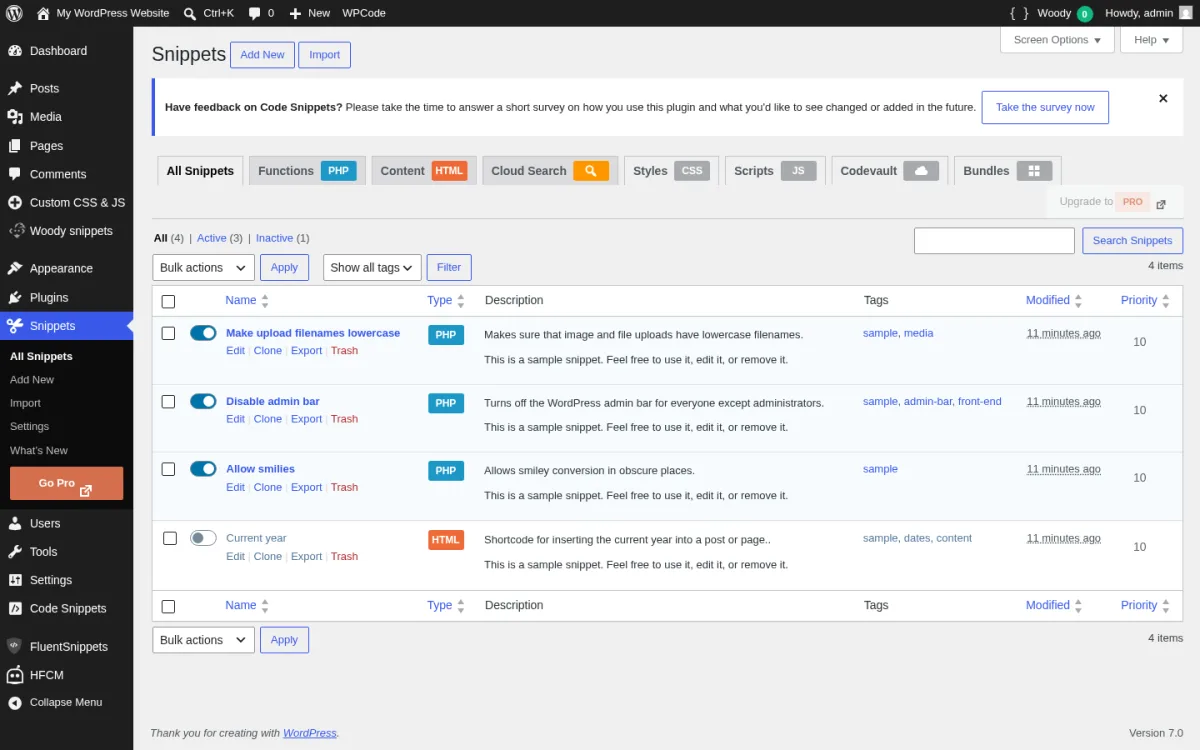Switch off the Allow smilies snippet
The width and height of the screenshot is (1200, 750).
tap(203, 469)
